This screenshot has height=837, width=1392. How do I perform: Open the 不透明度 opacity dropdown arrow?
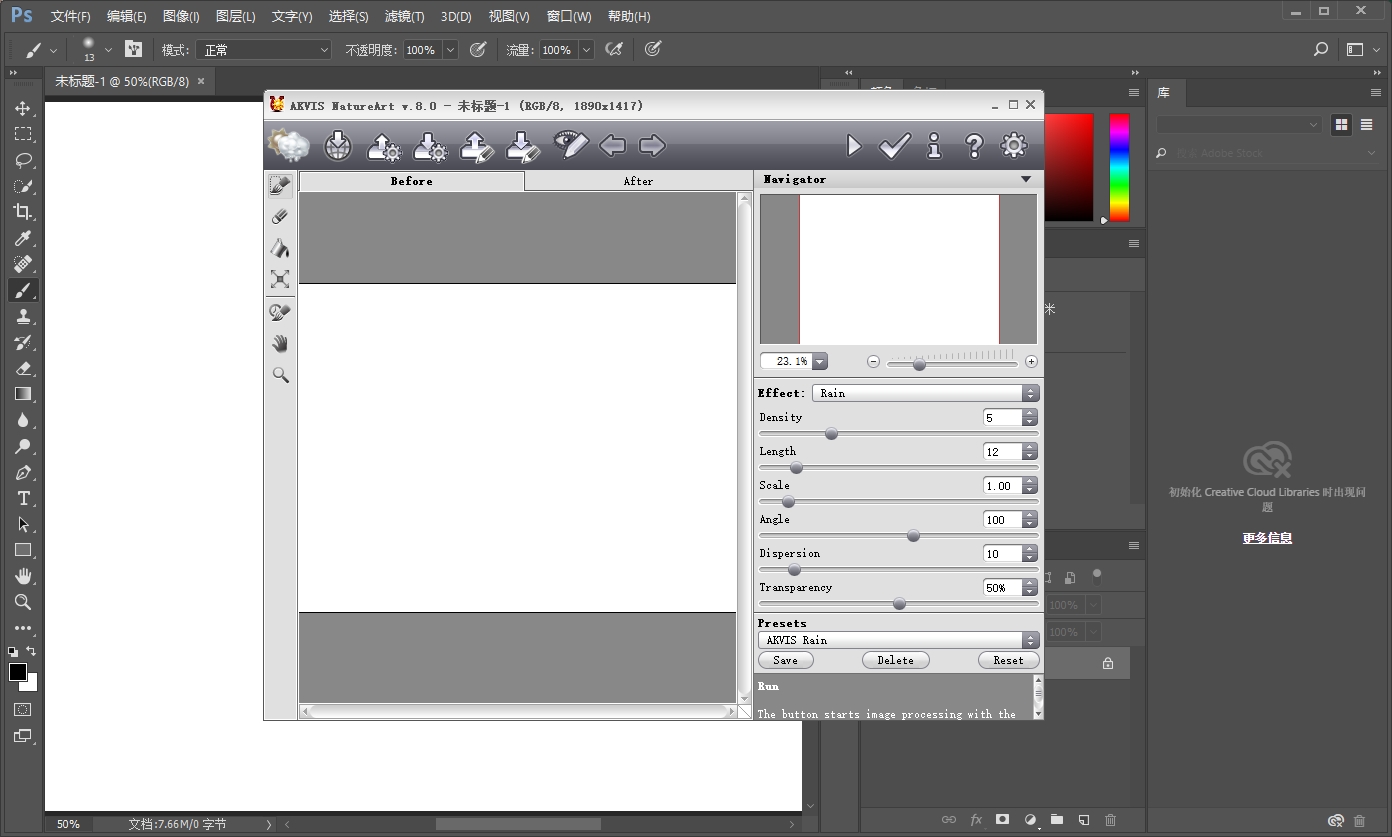tap(450, 50)
